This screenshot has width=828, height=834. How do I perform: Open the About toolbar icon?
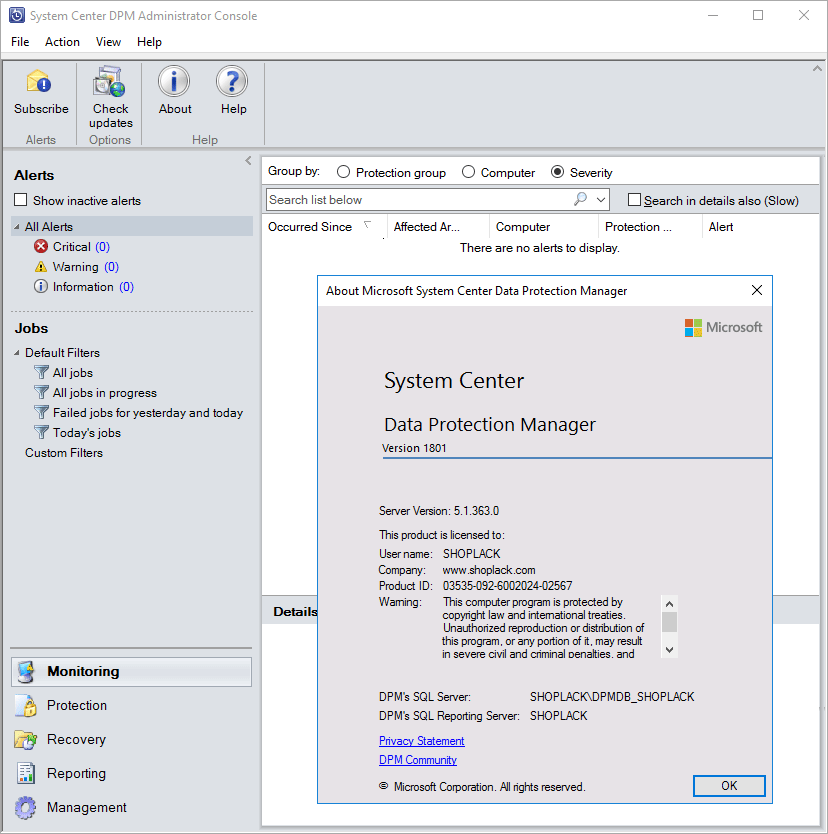174,81
